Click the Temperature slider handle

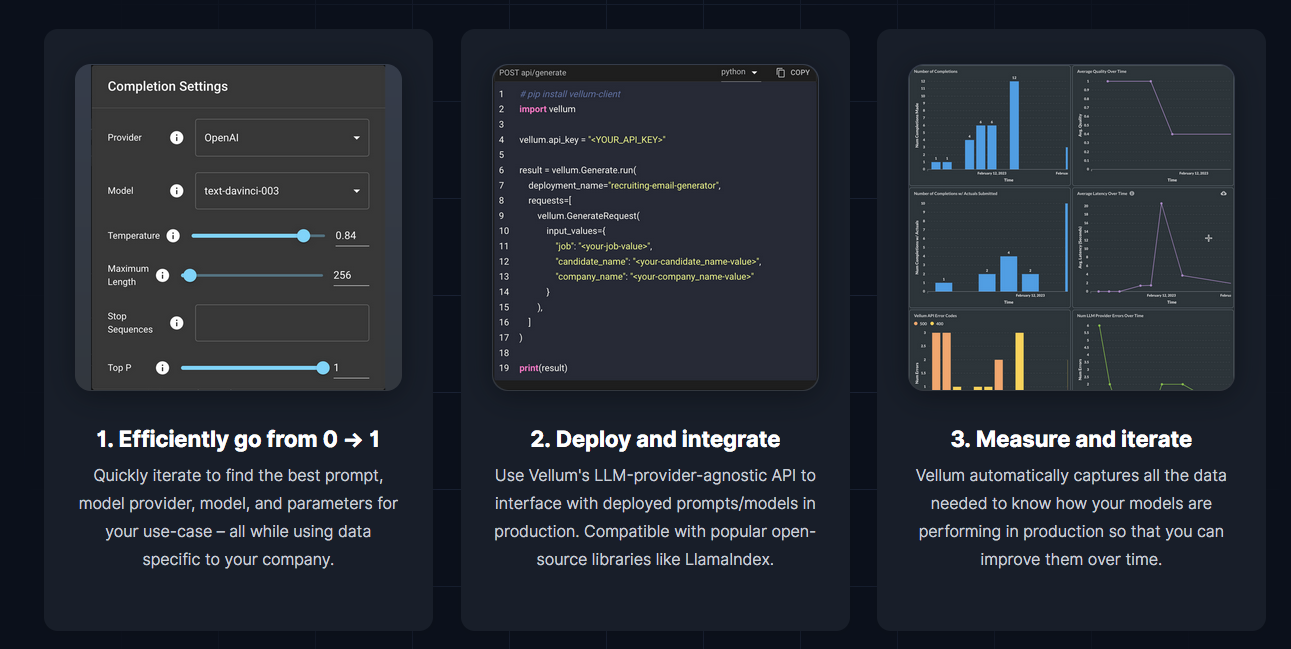303,236
